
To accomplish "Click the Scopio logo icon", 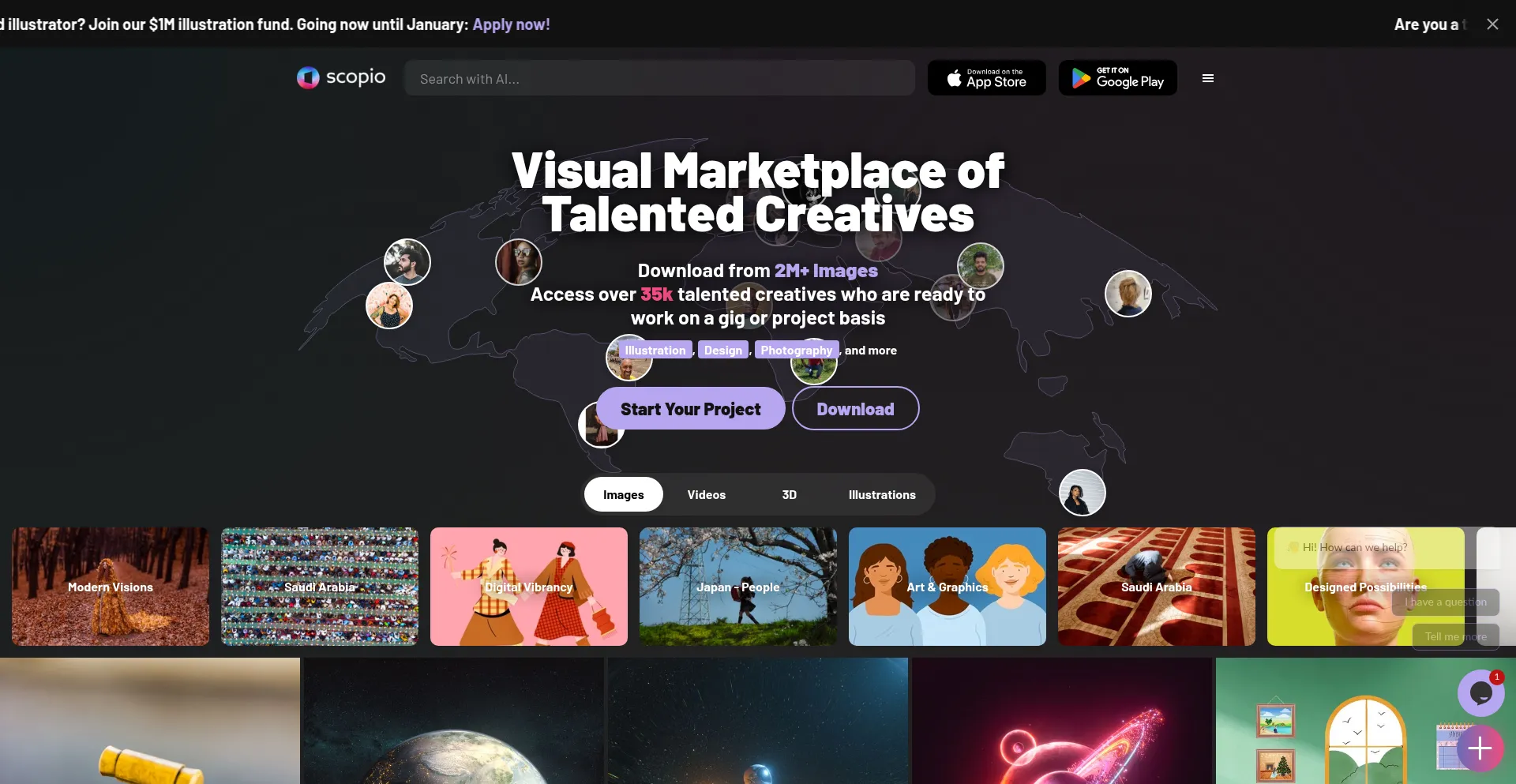I will click(308, 77).
